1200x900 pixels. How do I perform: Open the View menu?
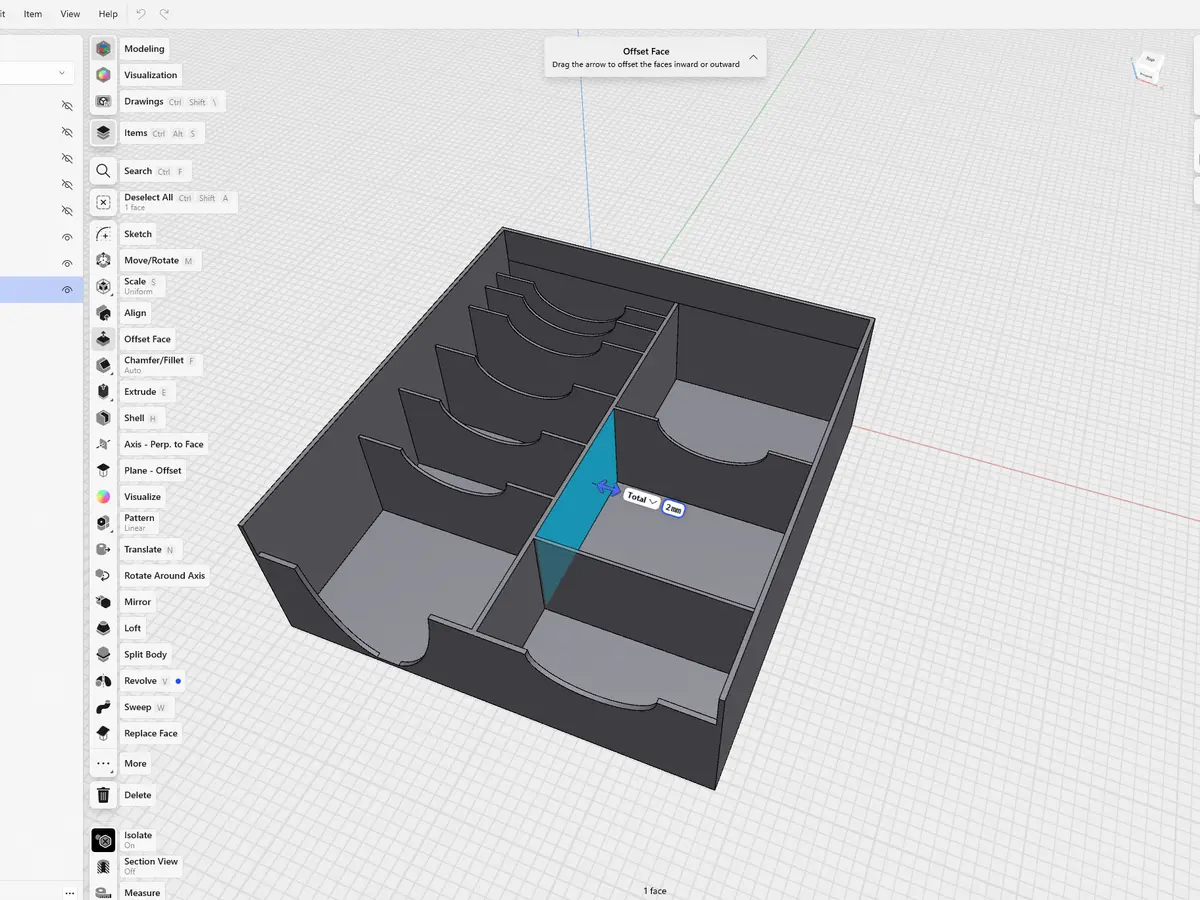click(x=70, y=14)
